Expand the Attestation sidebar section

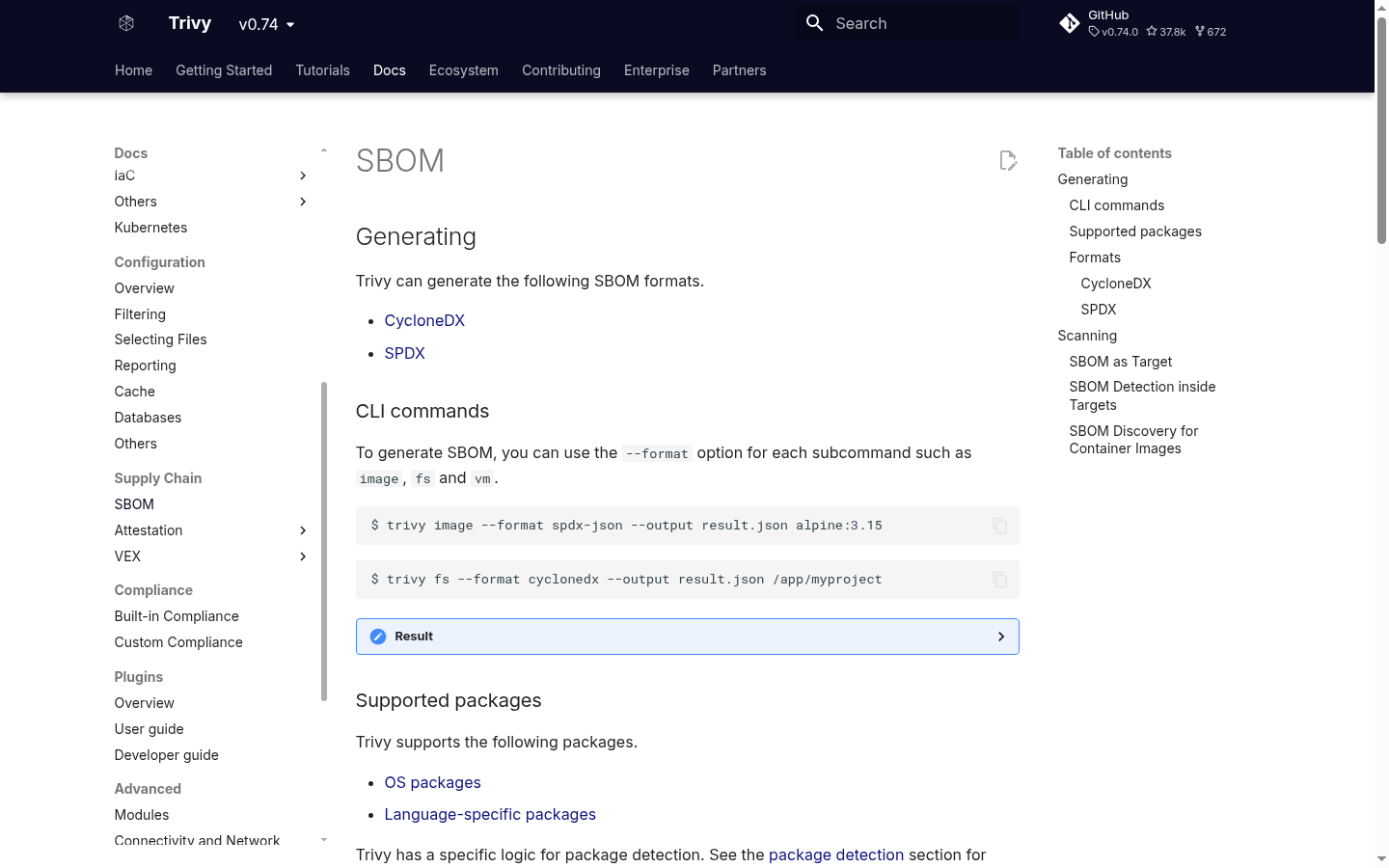click(303, 530)
